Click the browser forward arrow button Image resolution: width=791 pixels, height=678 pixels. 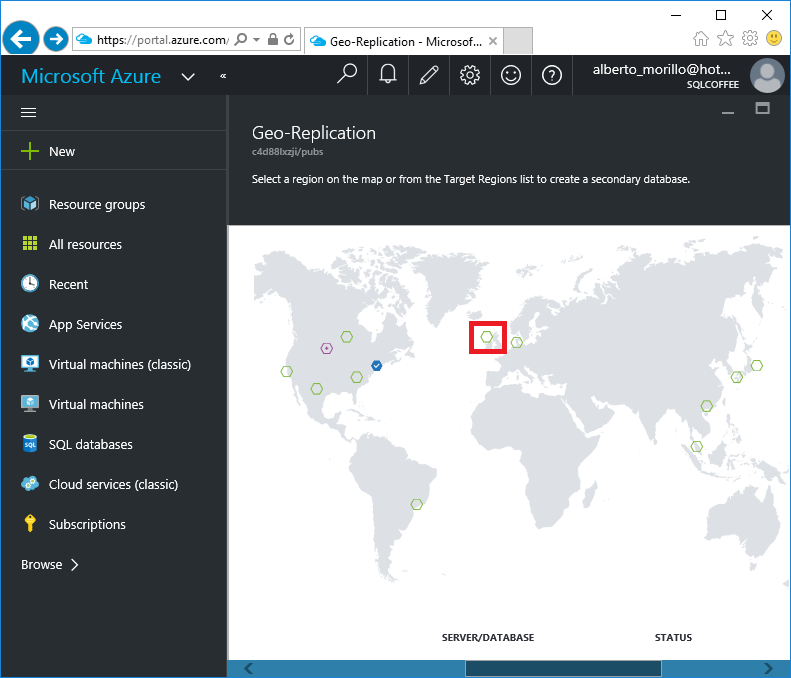[x=55, y=39]
